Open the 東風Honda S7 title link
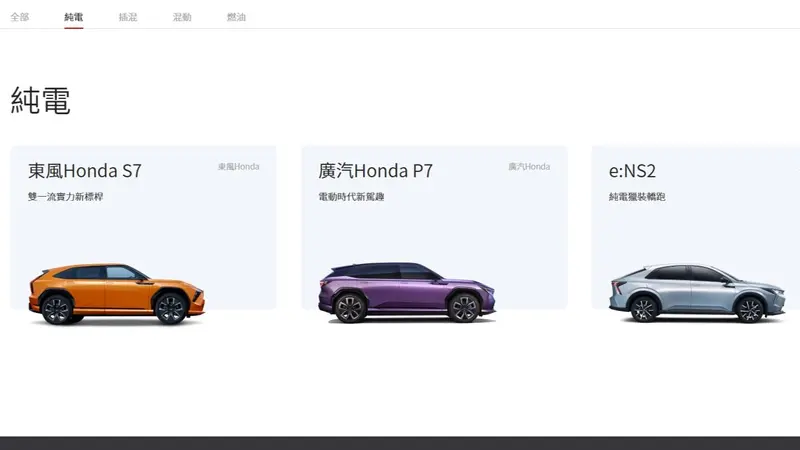 pyautogui.click(x=85, y=171)
